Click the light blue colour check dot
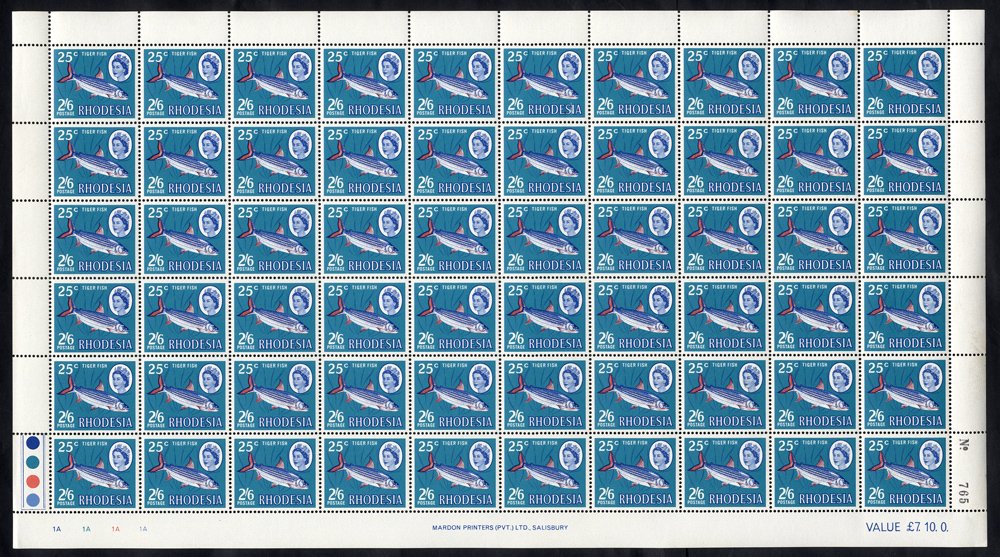1000x557 pixels. coord(33,499)
